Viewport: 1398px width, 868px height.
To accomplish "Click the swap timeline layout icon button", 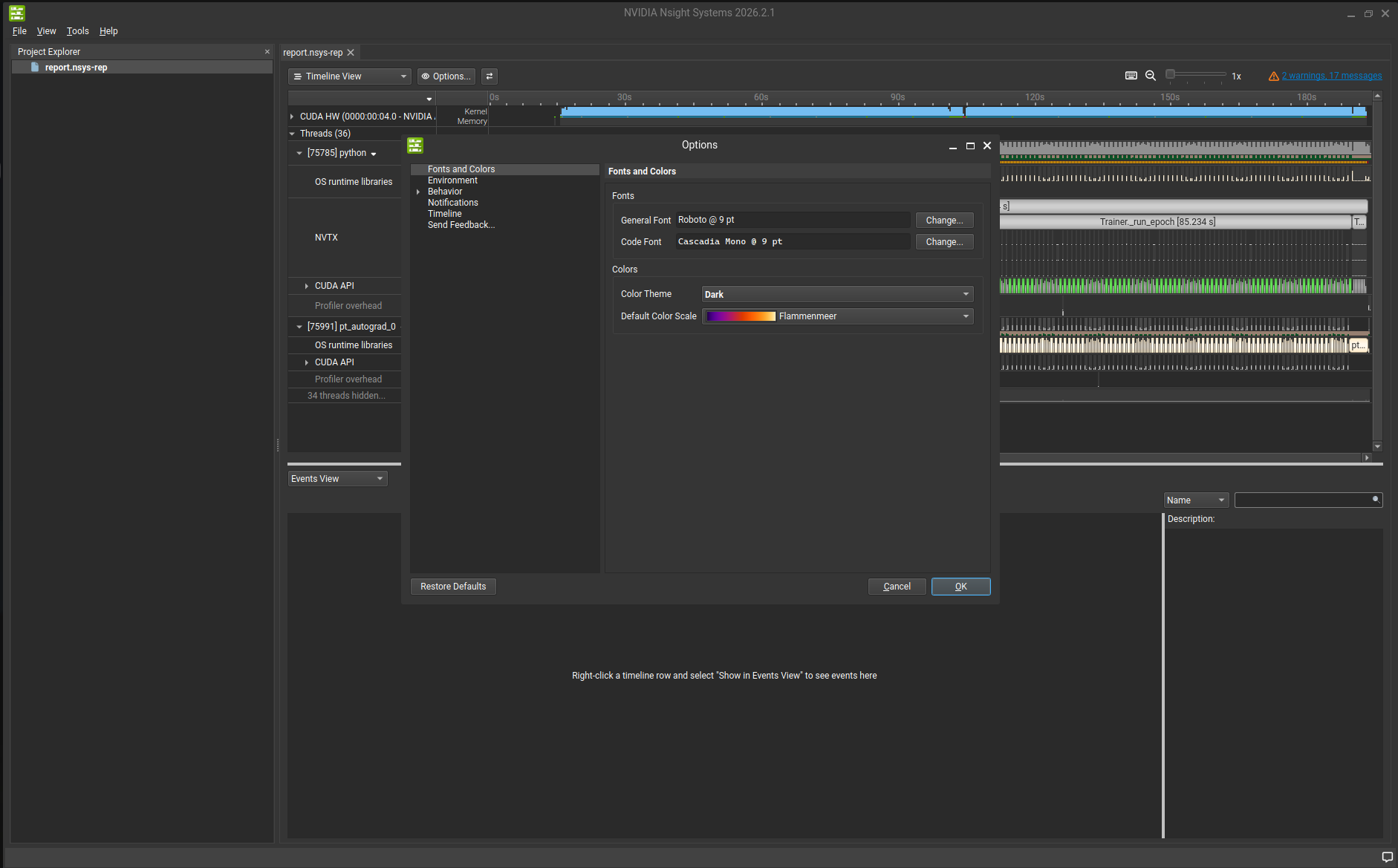I will [x=490, y=76].
